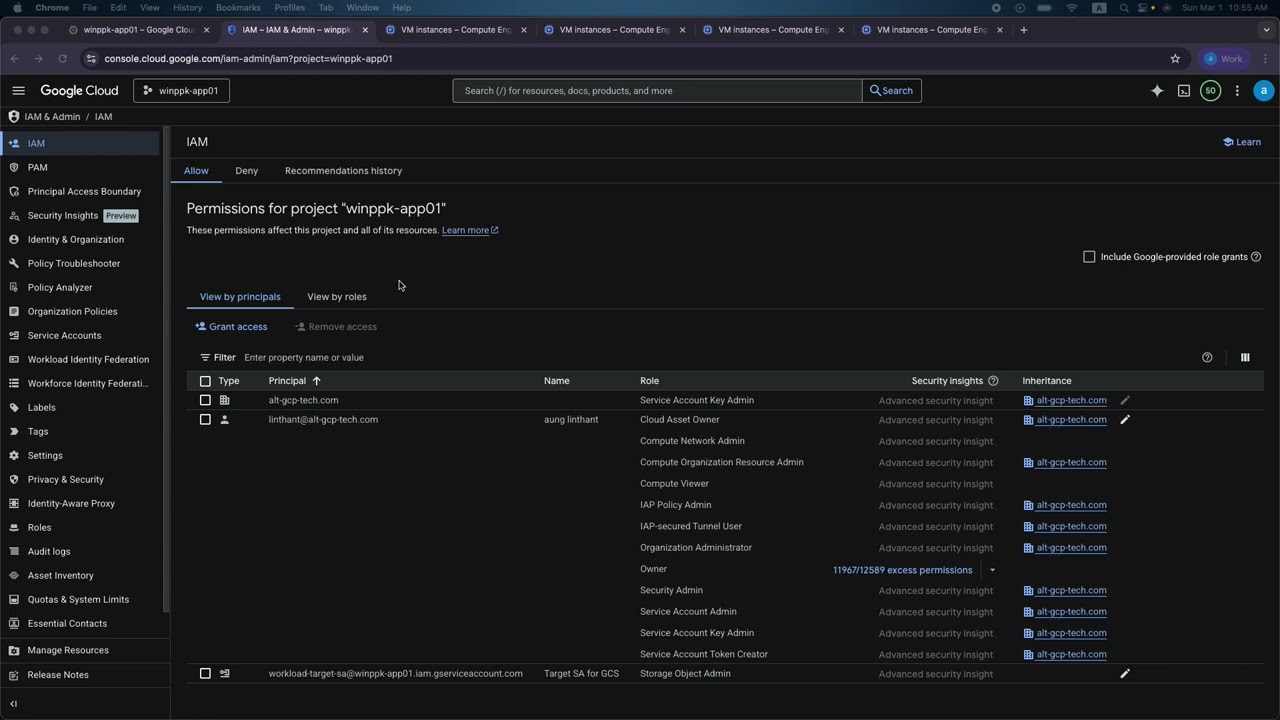Open a new browser tab
Screen dimensions: 1280x720
pyautogui.click(x=1023, y=30)
